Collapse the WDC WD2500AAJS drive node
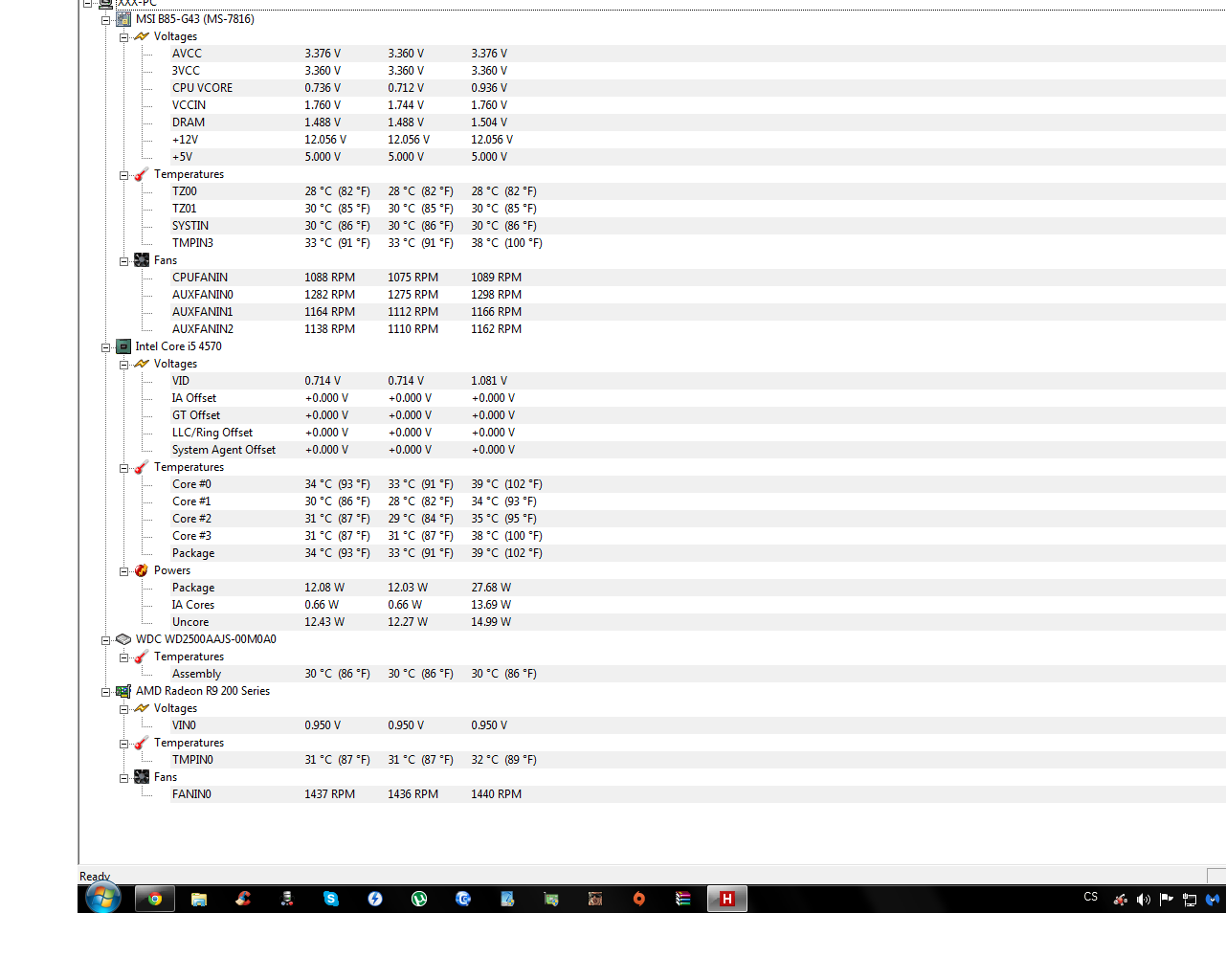 pyautogui.click(x=106, y=640)
